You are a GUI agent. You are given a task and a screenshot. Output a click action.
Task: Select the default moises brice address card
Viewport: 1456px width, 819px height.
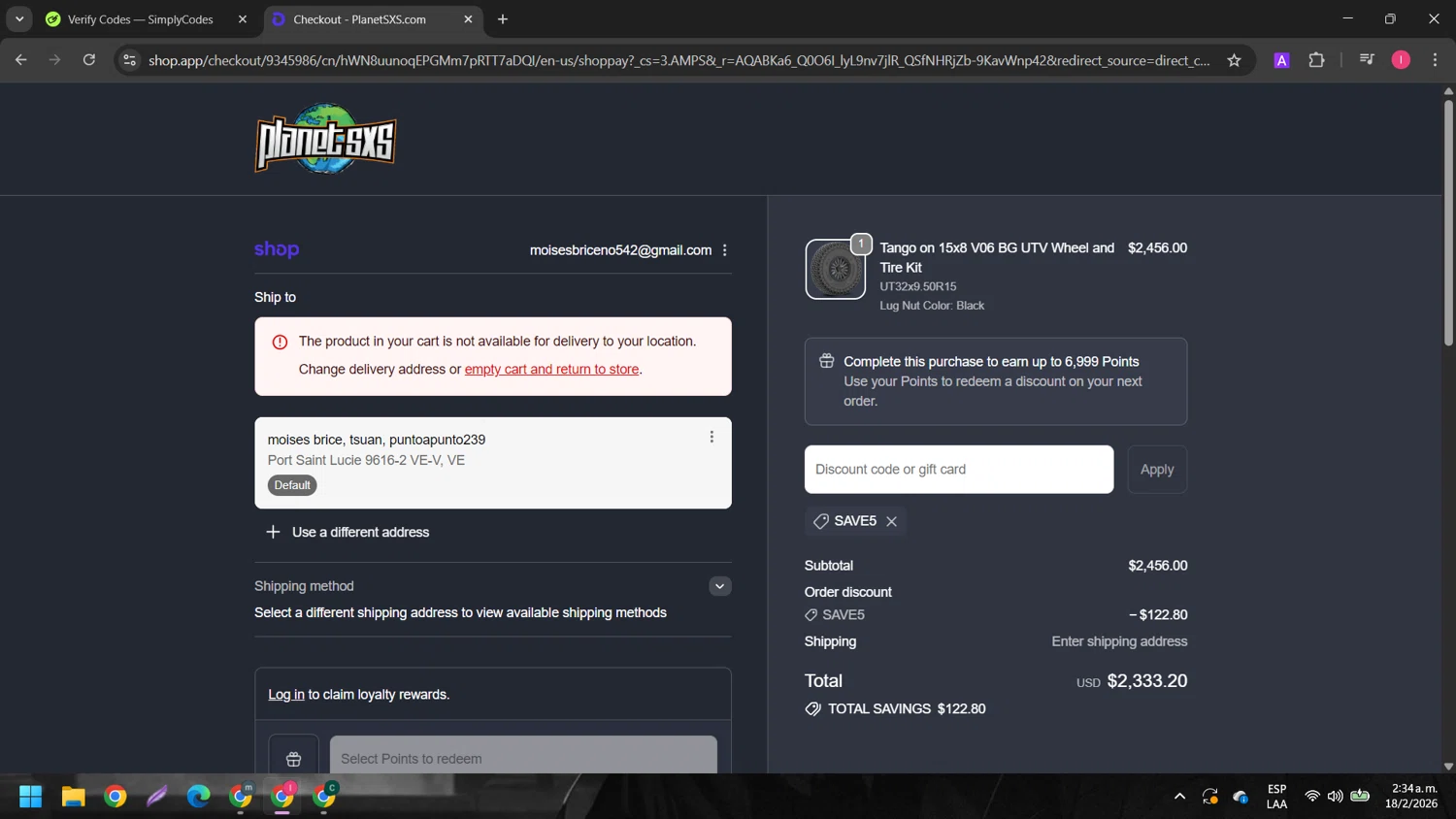pos(493,463)
